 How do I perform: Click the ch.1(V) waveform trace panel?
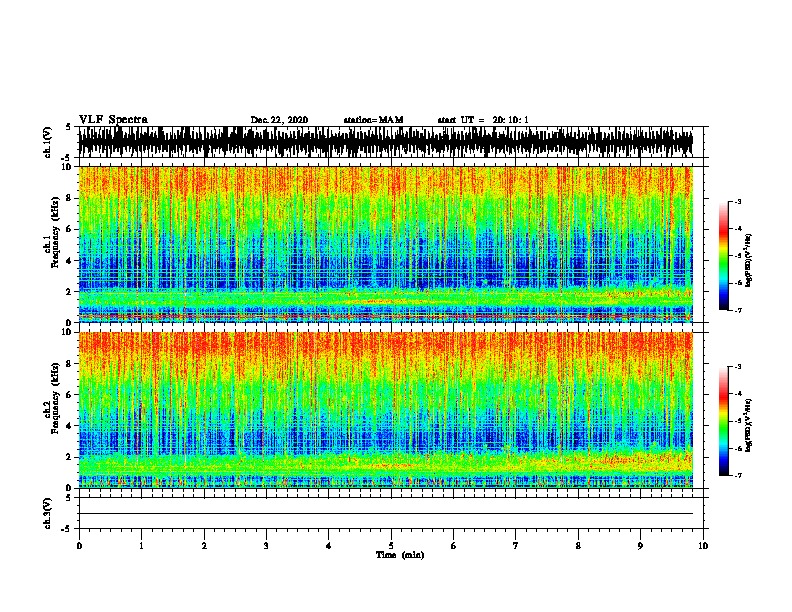click(386, 142)
